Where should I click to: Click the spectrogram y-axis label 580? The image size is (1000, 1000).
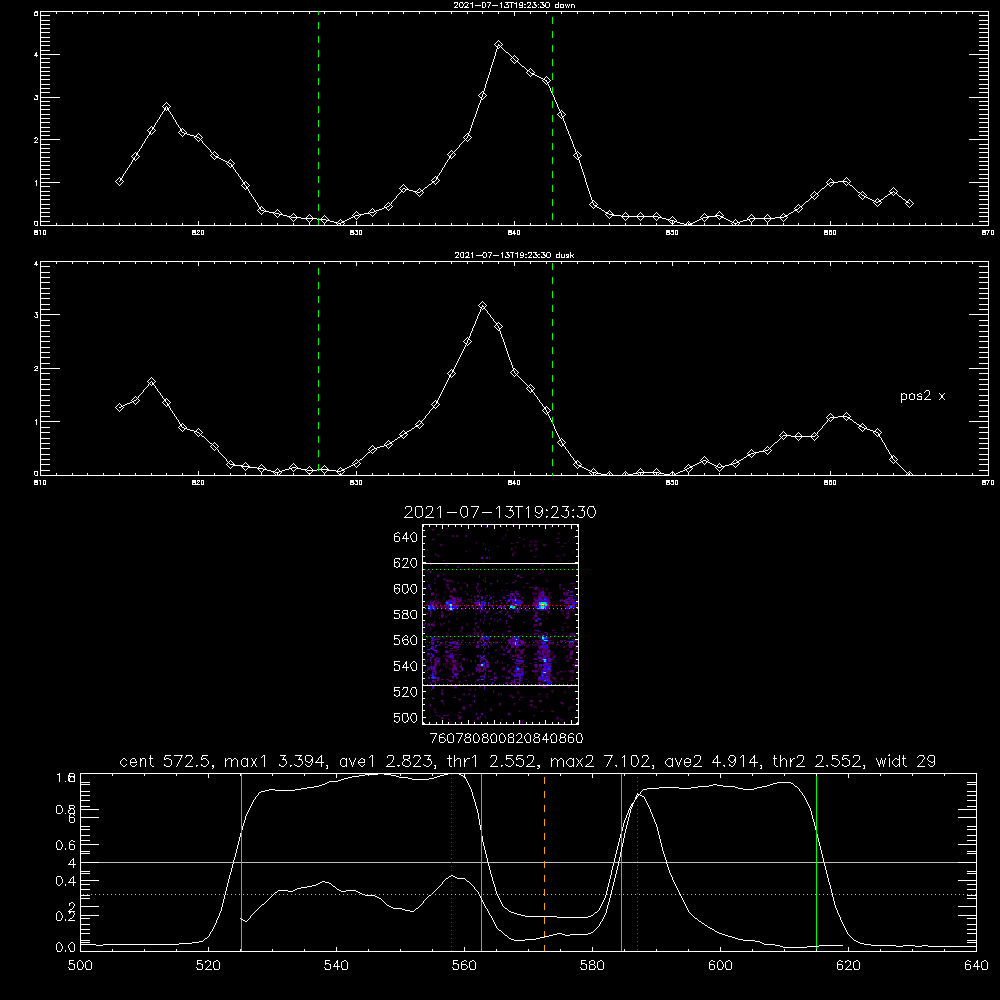406,615
